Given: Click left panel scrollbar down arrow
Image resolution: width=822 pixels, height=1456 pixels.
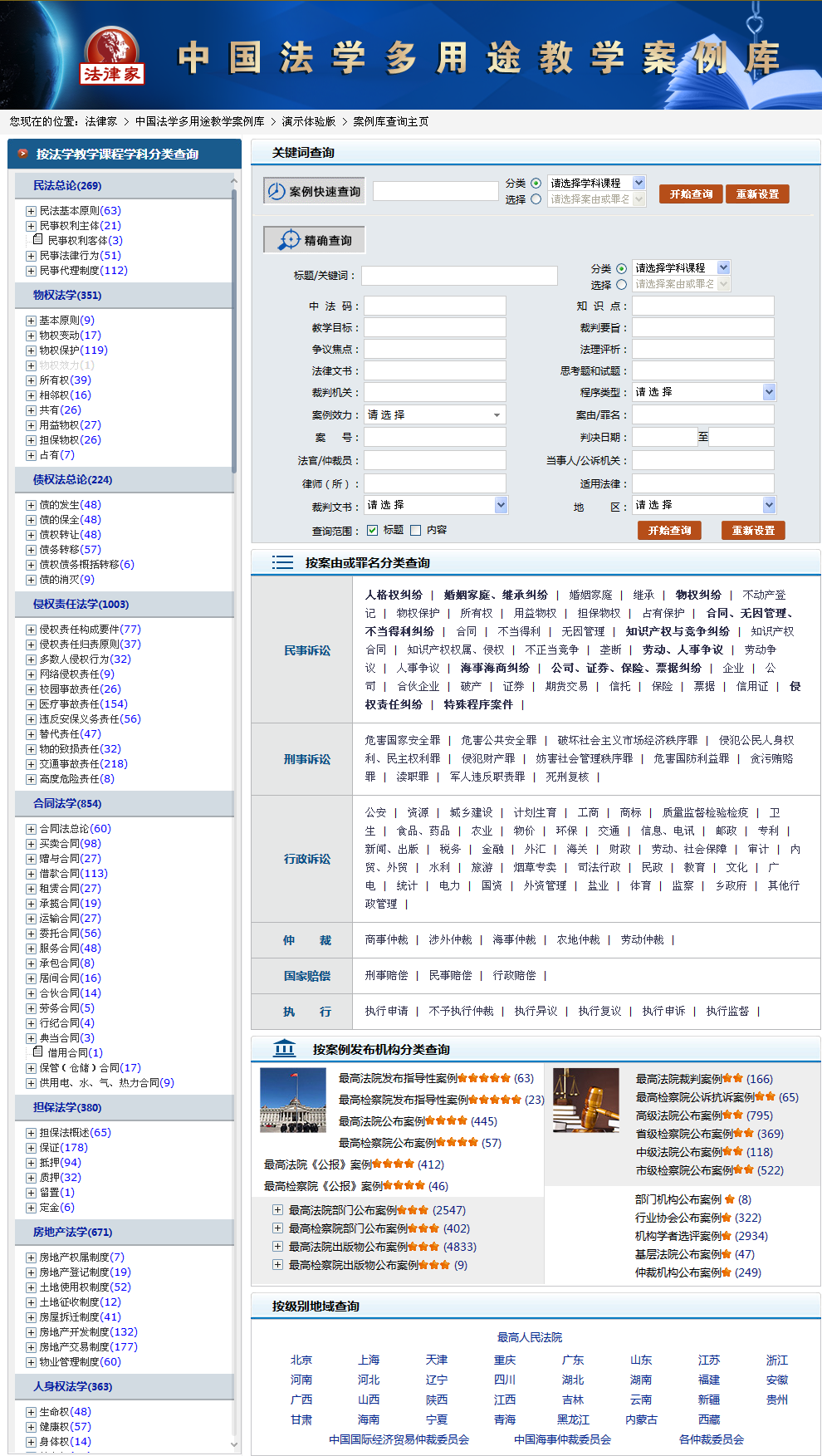Looking at the screenshot, I should click(234, 1446).
